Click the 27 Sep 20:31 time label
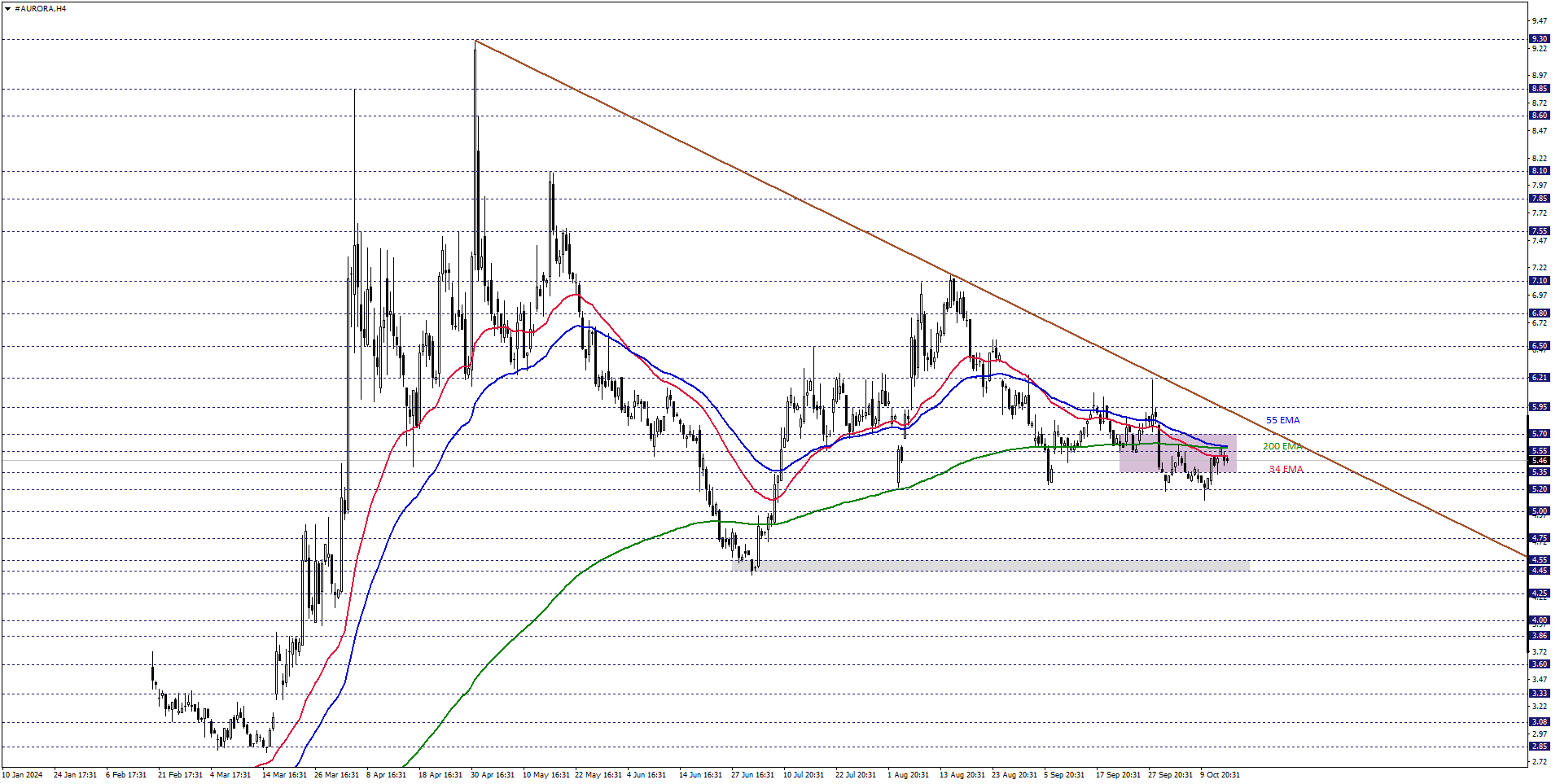This screenshot has height=784, width=1560. [x=1170, y=775]
